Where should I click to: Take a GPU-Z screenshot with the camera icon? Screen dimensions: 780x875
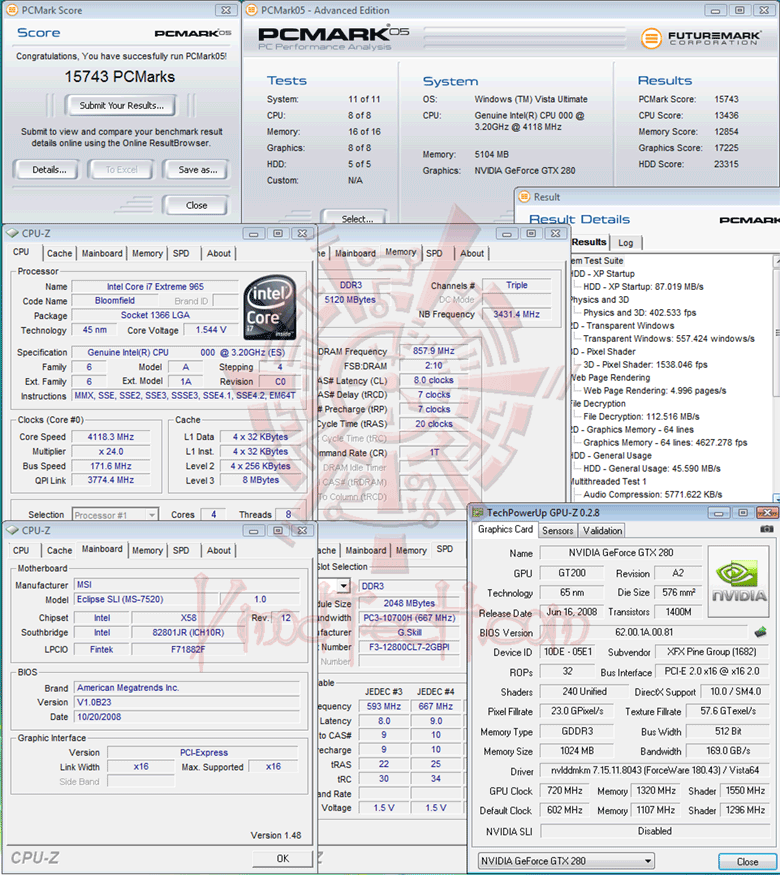point(767,529)
